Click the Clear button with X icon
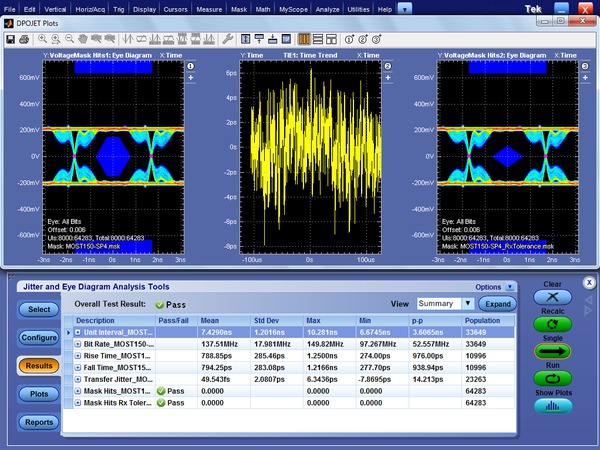 coord(553,297)
